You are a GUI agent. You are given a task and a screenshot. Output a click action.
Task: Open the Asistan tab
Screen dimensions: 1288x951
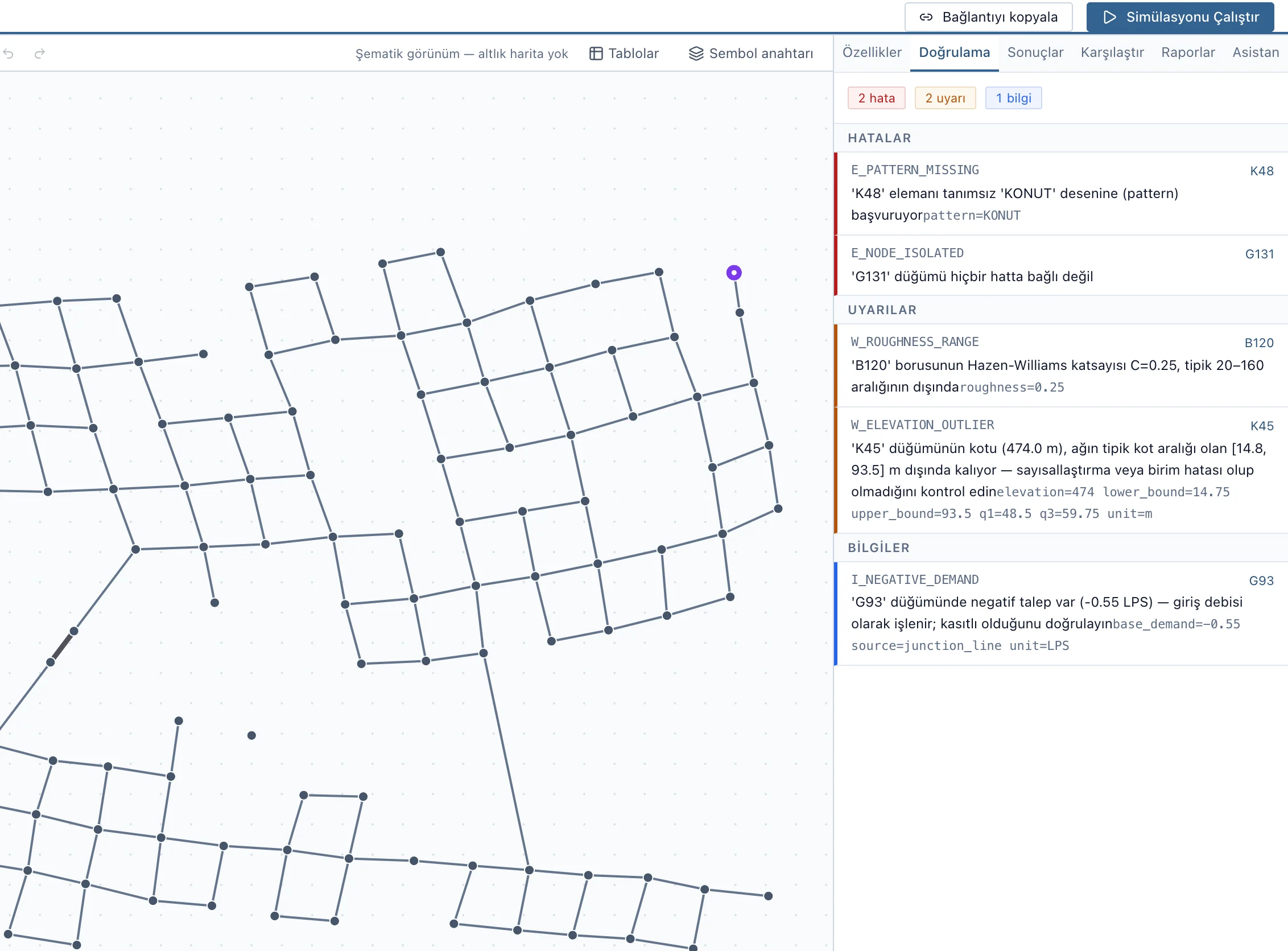[1255, 52]
